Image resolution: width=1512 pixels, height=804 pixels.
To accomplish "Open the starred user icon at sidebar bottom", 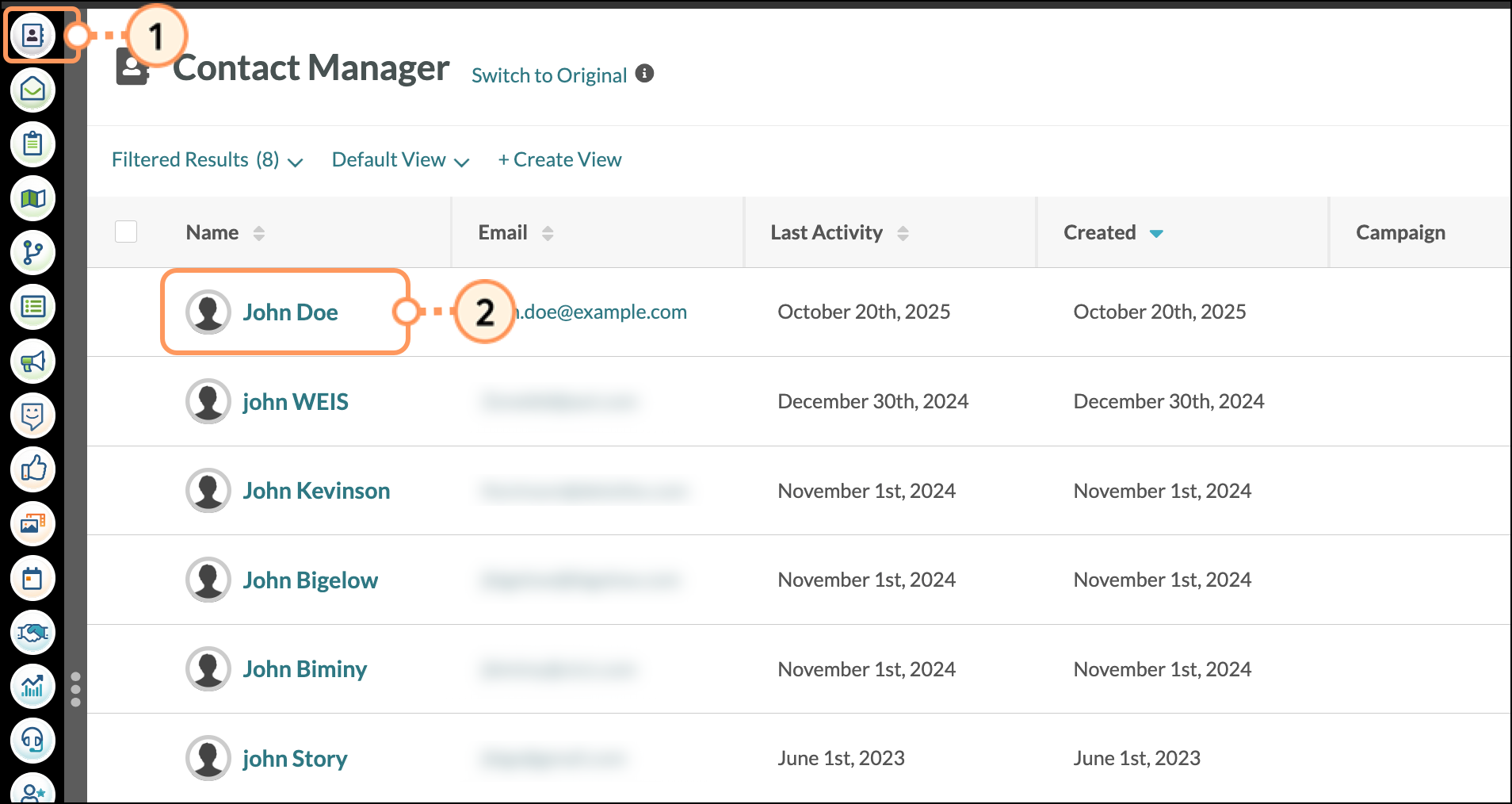I will 32,790.
